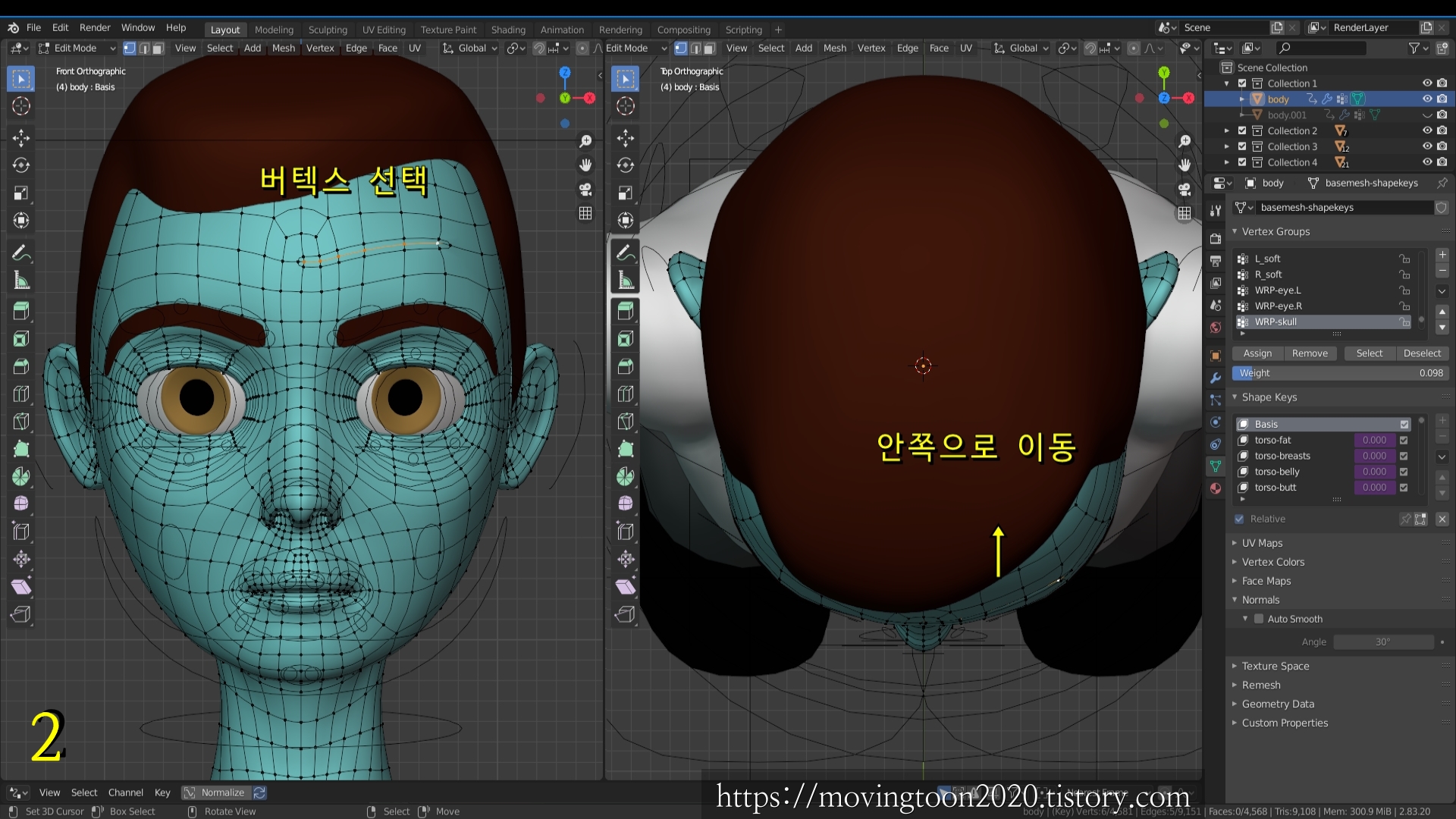The width and height of the screenshot is (1456, 819).
Task: Select the Transform tool in left viewport
Action: pyautogui.click(x=21, y=221)
